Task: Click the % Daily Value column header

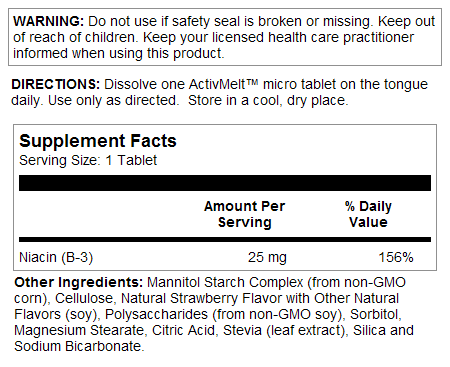Action: (368, 214)
